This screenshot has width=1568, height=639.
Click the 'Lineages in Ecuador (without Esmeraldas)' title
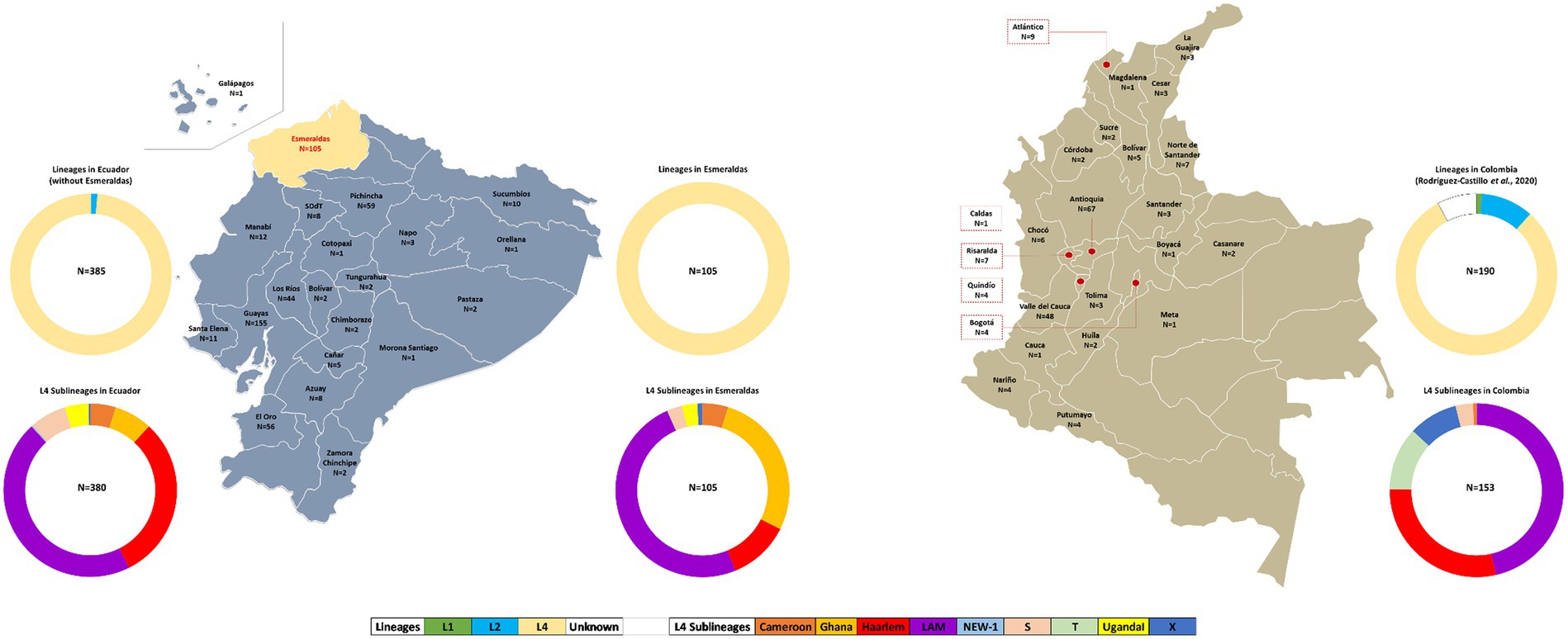(x=91, y=174)
